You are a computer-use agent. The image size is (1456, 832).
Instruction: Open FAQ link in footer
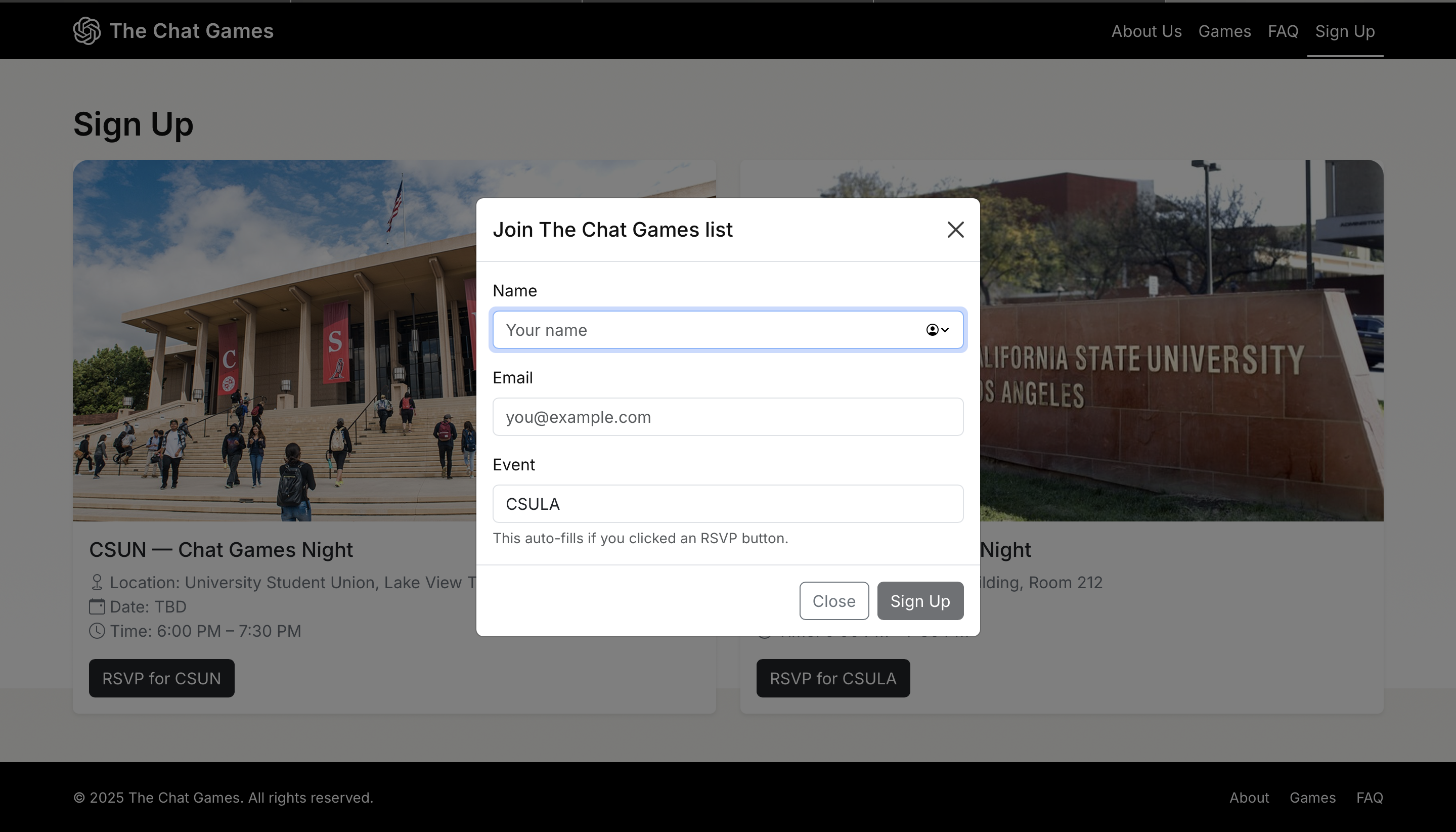[1369, 797]
